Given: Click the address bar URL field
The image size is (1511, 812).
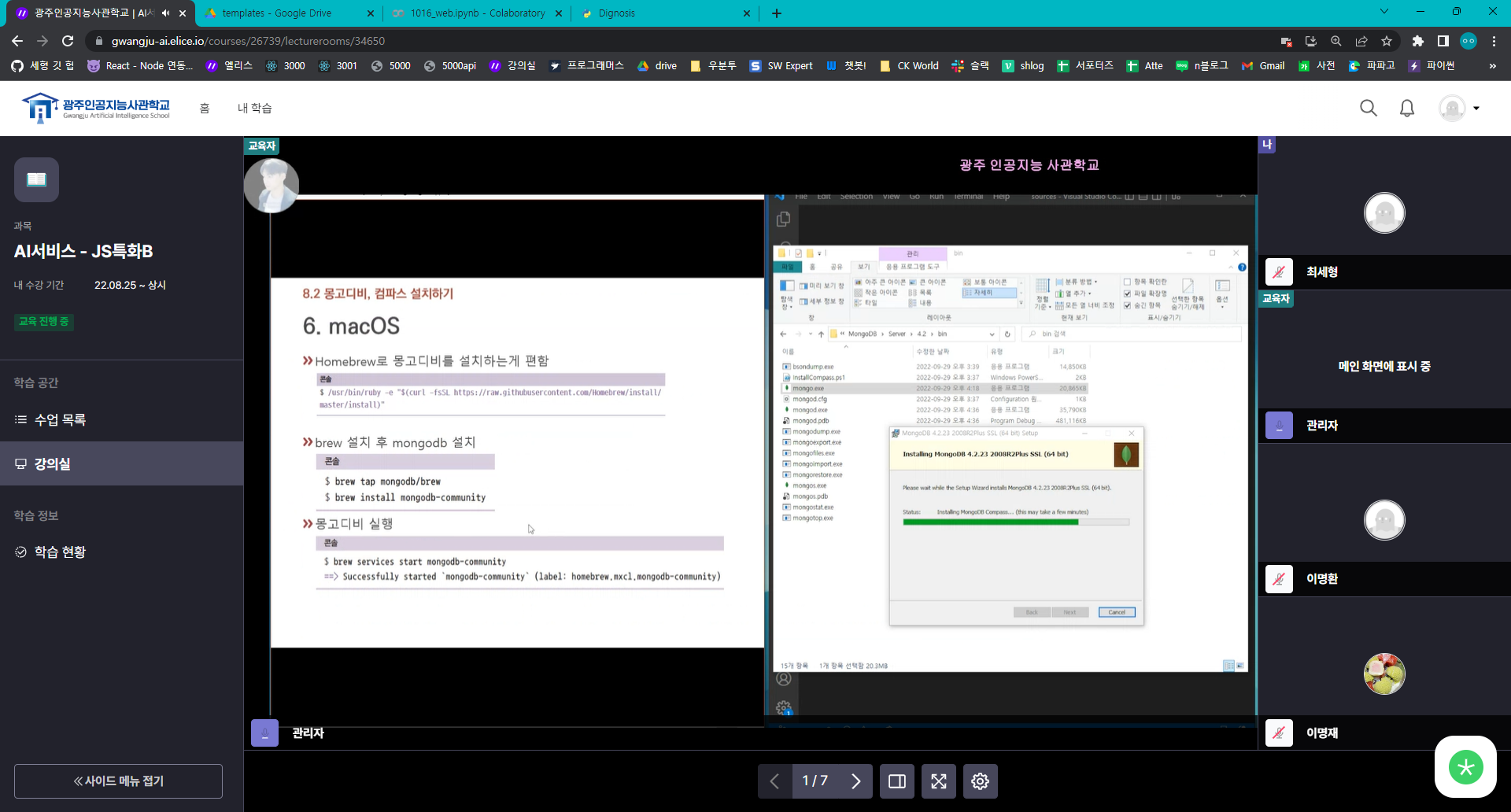Looking at the screenshot, I should click(677, 41).
